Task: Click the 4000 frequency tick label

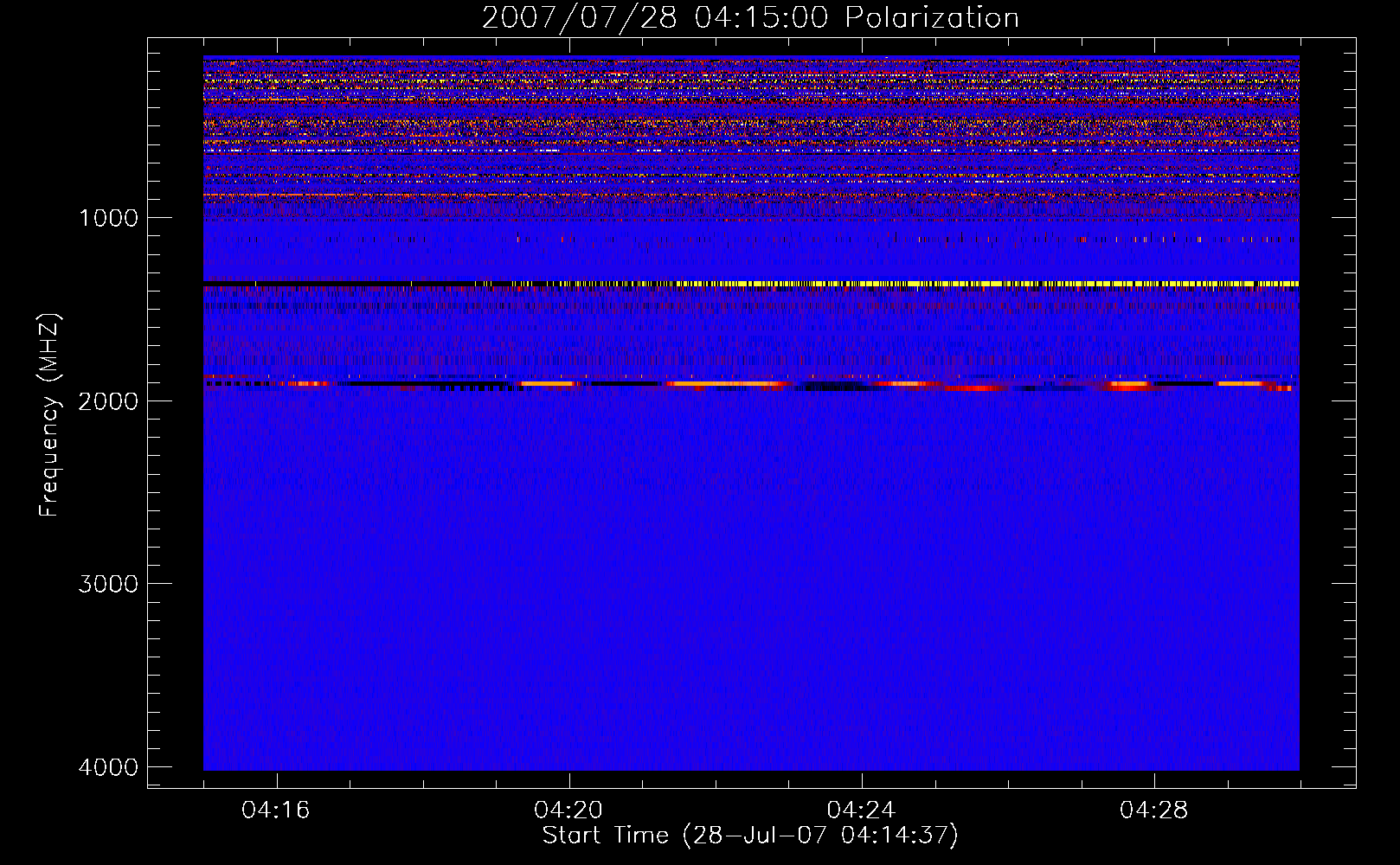Action: coord(109,767)
